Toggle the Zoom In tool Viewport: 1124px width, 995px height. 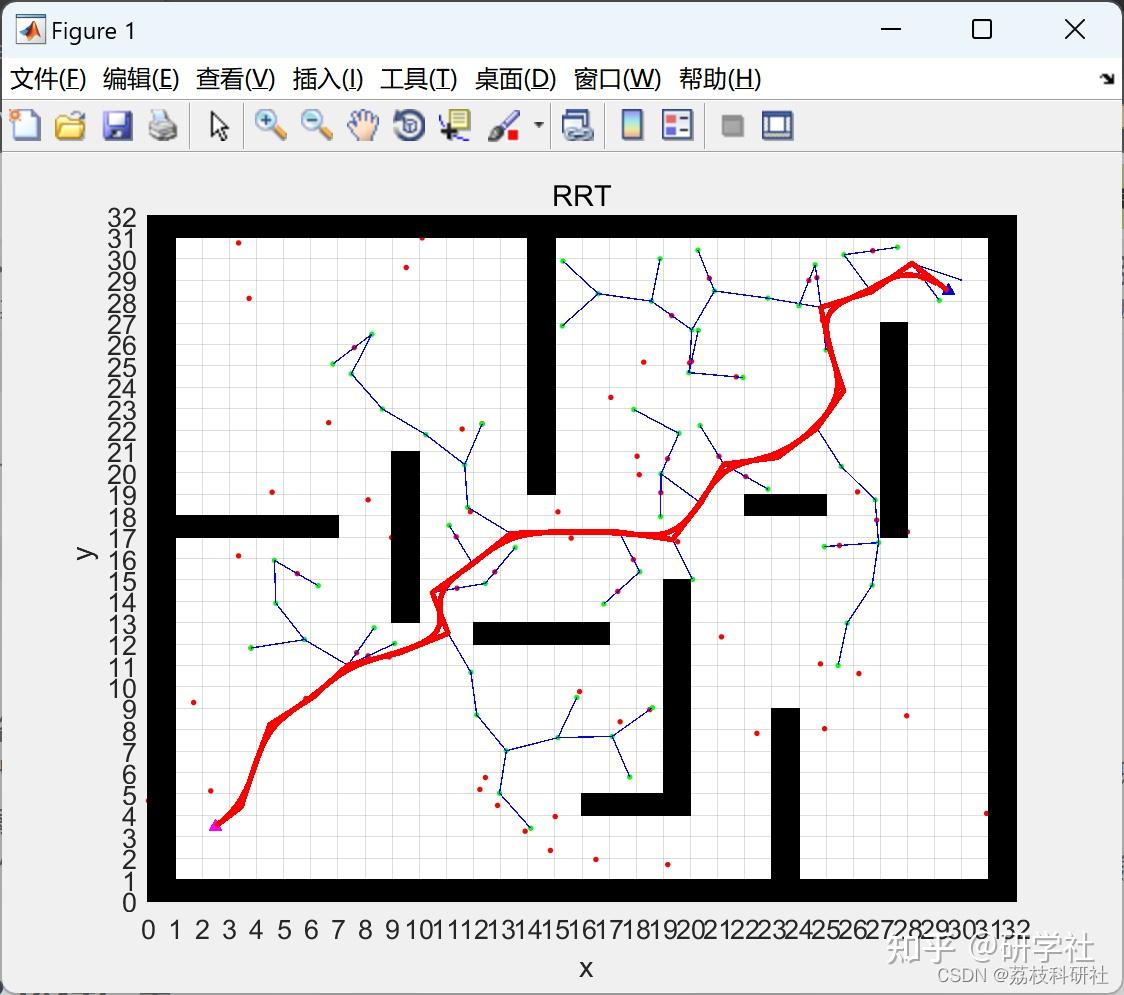[x=270, y=125]
